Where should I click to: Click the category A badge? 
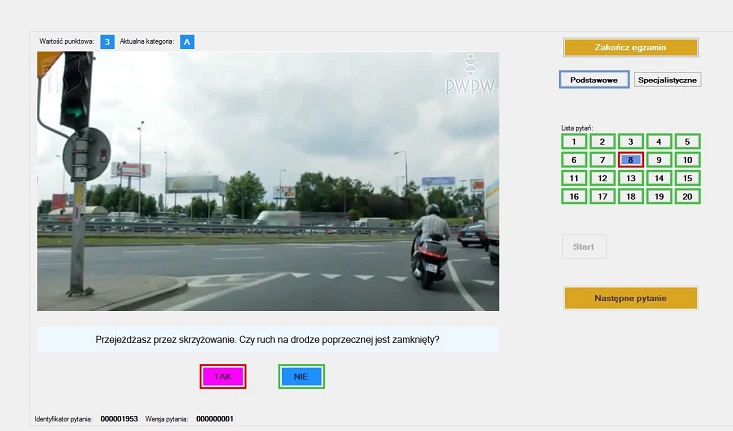(187, 41)
